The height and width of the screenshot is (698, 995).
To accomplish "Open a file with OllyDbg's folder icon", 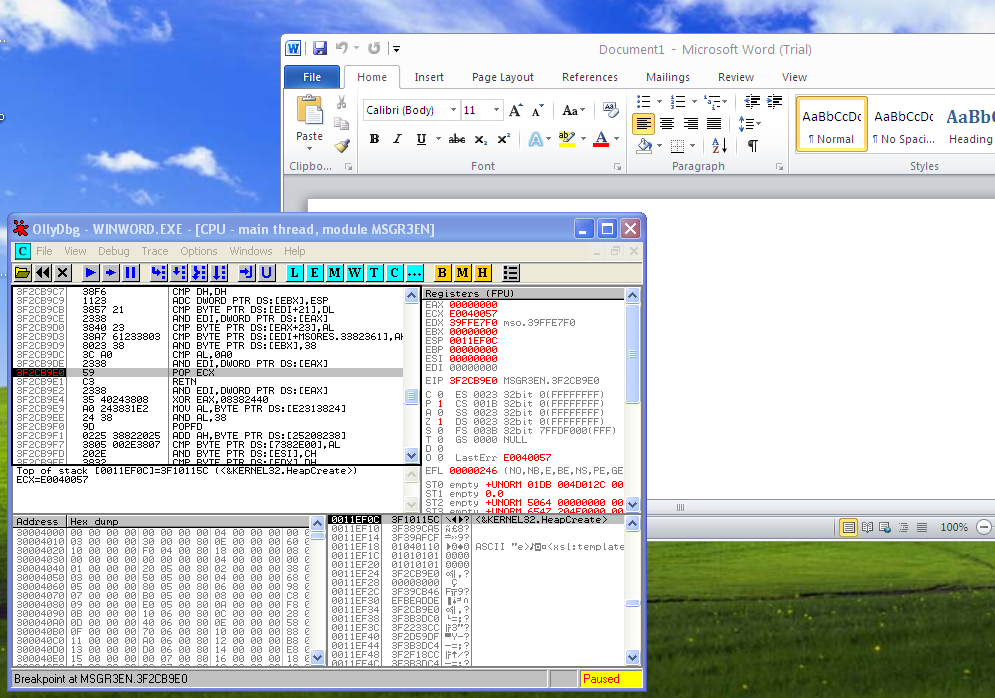I will (x=23, y=273).
